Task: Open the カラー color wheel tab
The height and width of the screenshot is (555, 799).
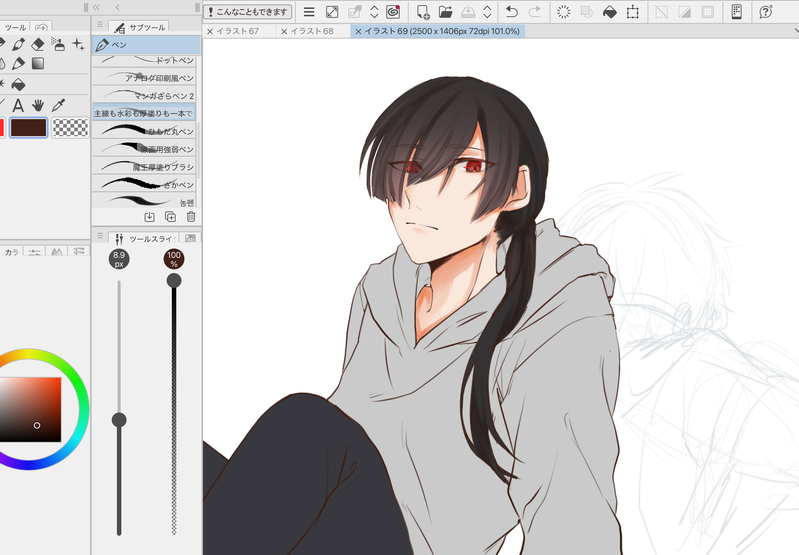Action: (x=11, y=252)
